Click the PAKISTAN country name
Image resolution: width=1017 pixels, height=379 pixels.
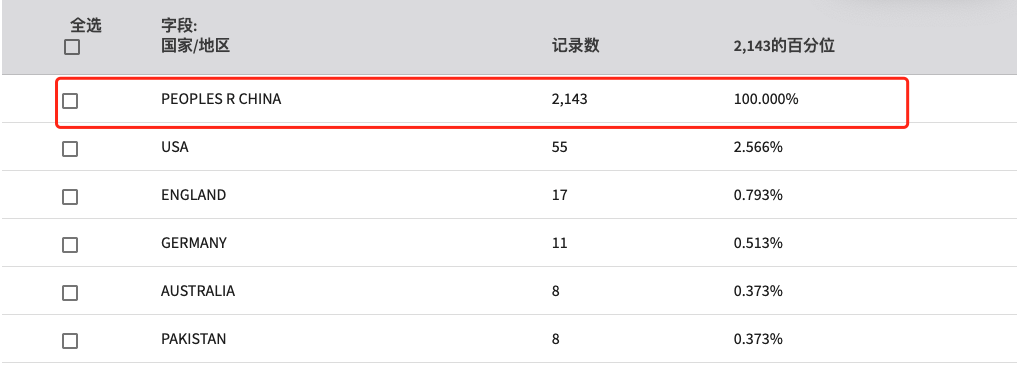click(193, 339)
